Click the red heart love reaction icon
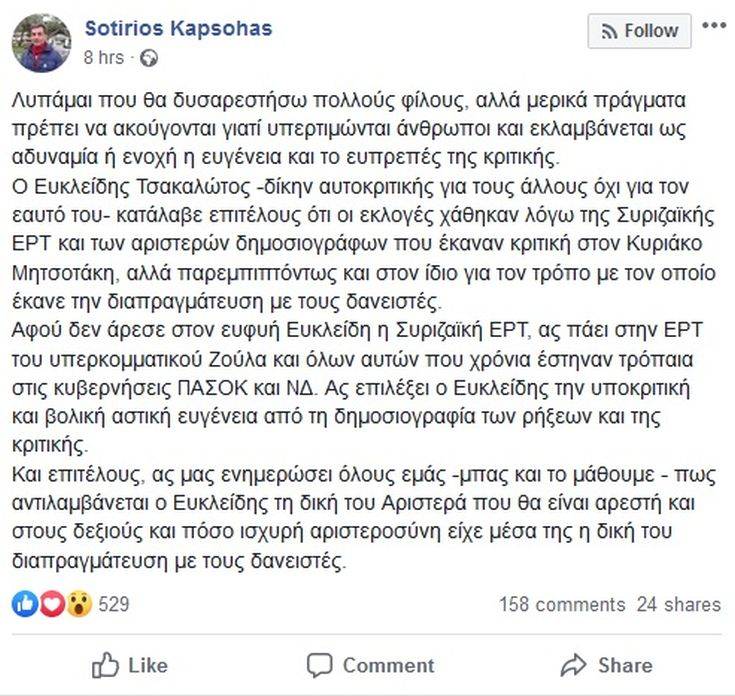 click(51, 604)
